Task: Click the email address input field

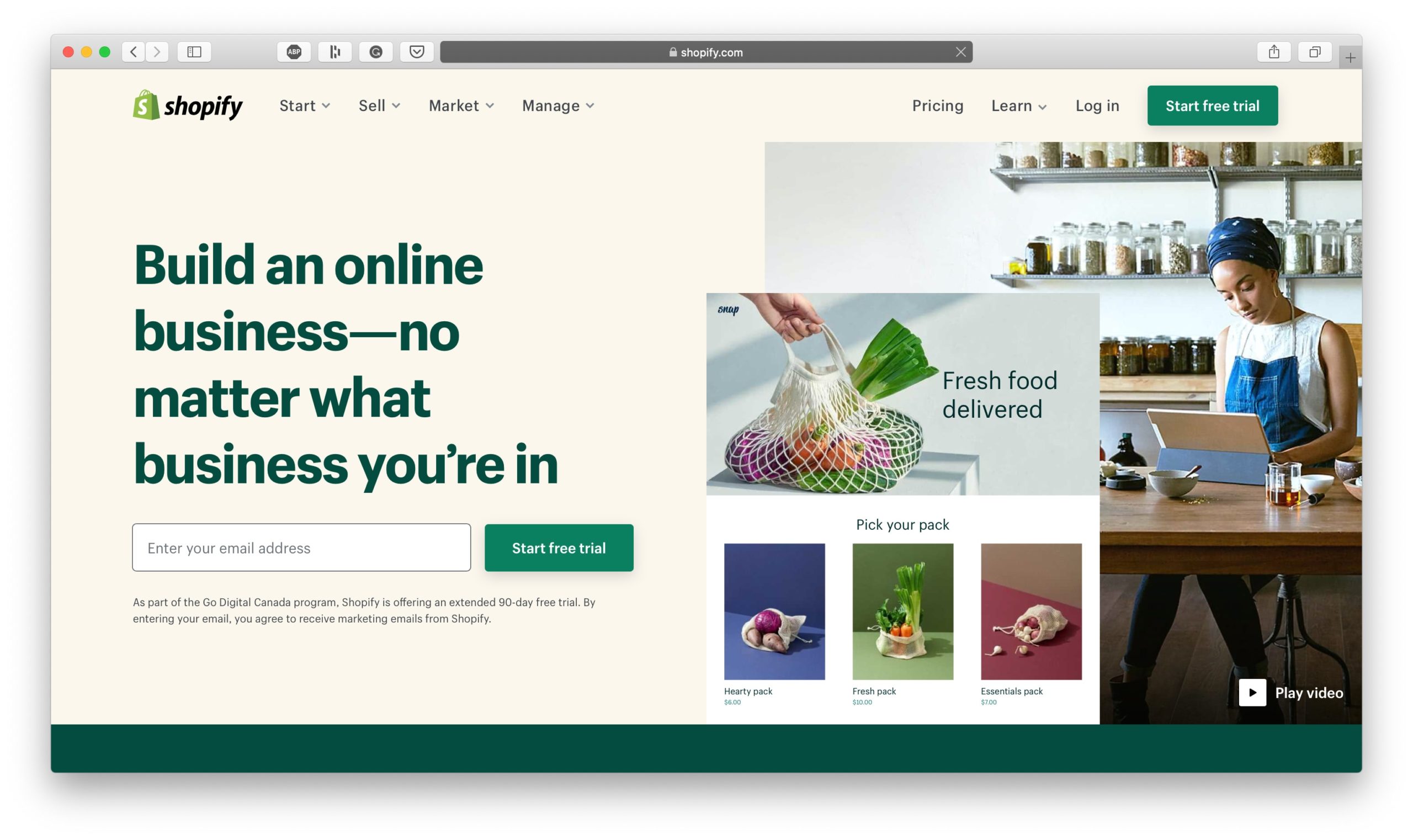Action: click(301, 547)
